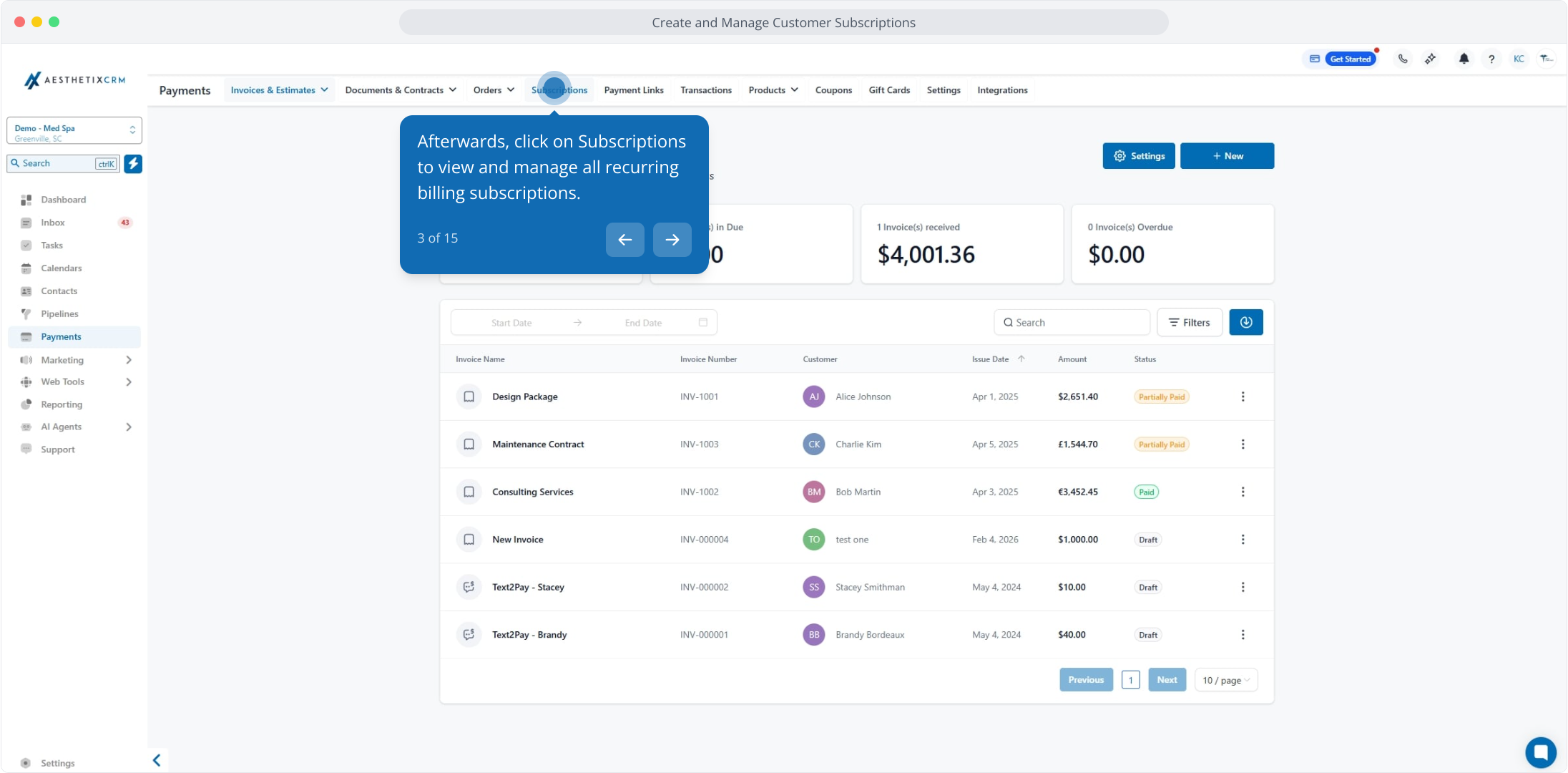
Task: Open the chat widget bubble
Action: pyautogui.click(x=1540, y=752)
